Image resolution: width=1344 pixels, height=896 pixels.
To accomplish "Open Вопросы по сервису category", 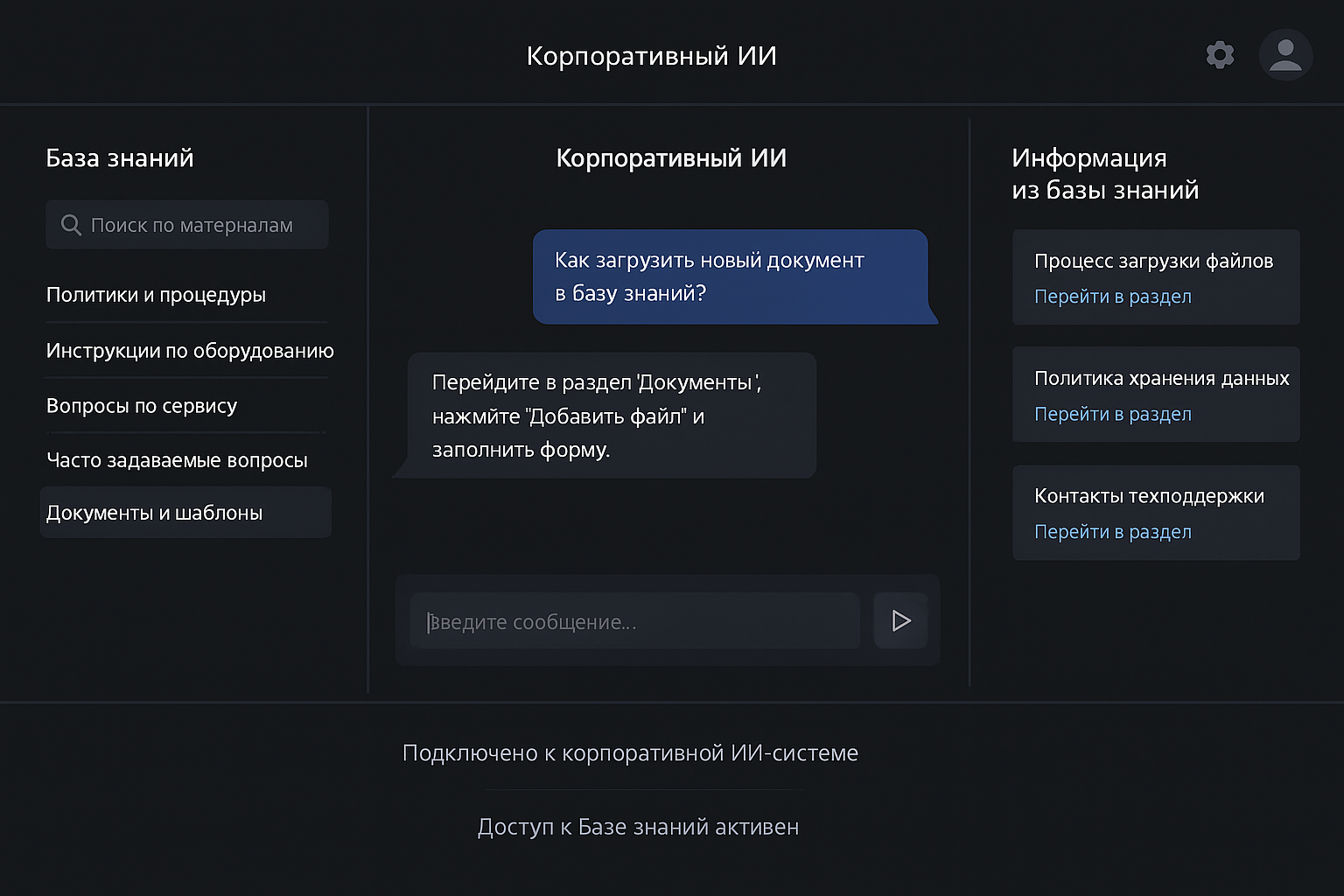I will click(x=142, y=406).
